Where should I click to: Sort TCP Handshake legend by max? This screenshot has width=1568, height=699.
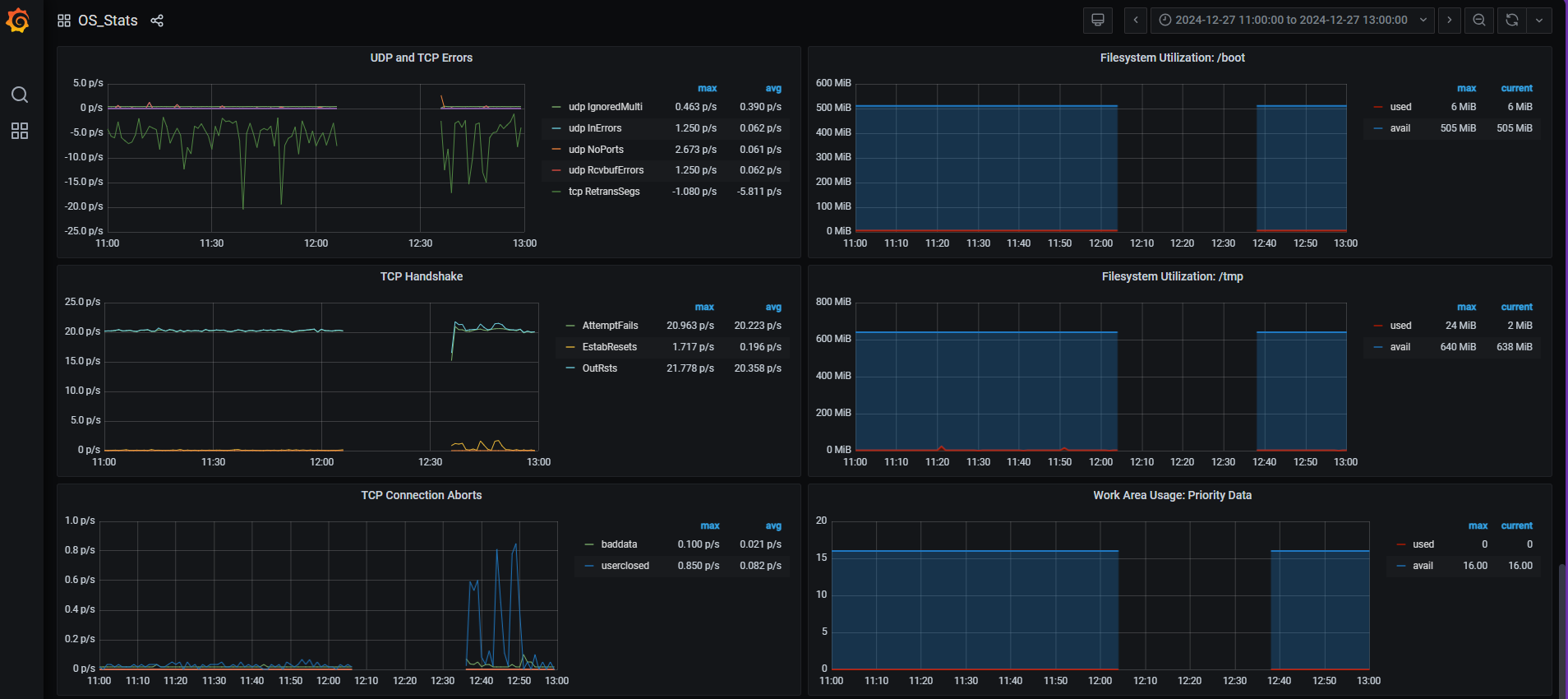(x=704, y=307)
